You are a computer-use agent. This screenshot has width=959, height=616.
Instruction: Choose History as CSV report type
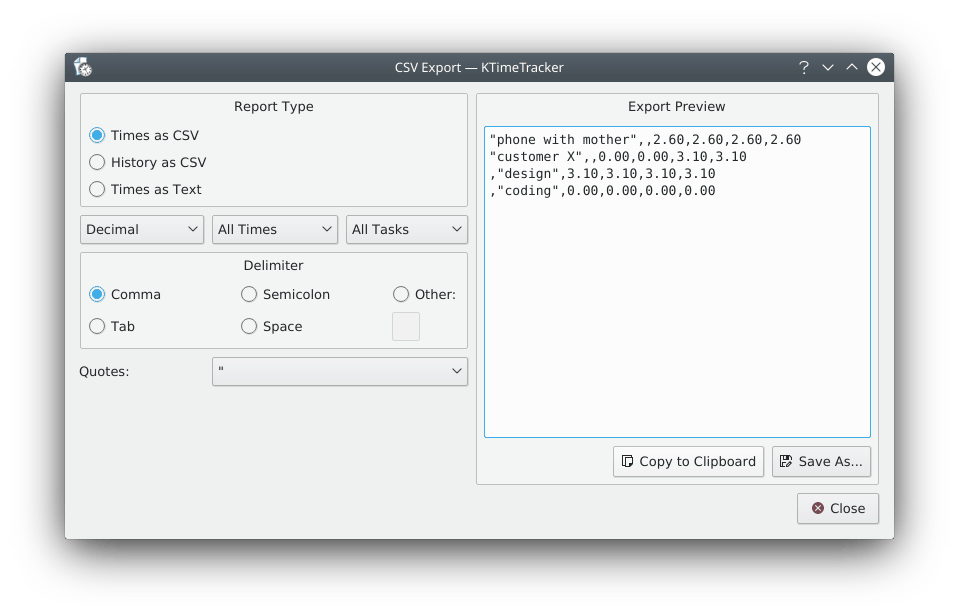pos(97,162)
